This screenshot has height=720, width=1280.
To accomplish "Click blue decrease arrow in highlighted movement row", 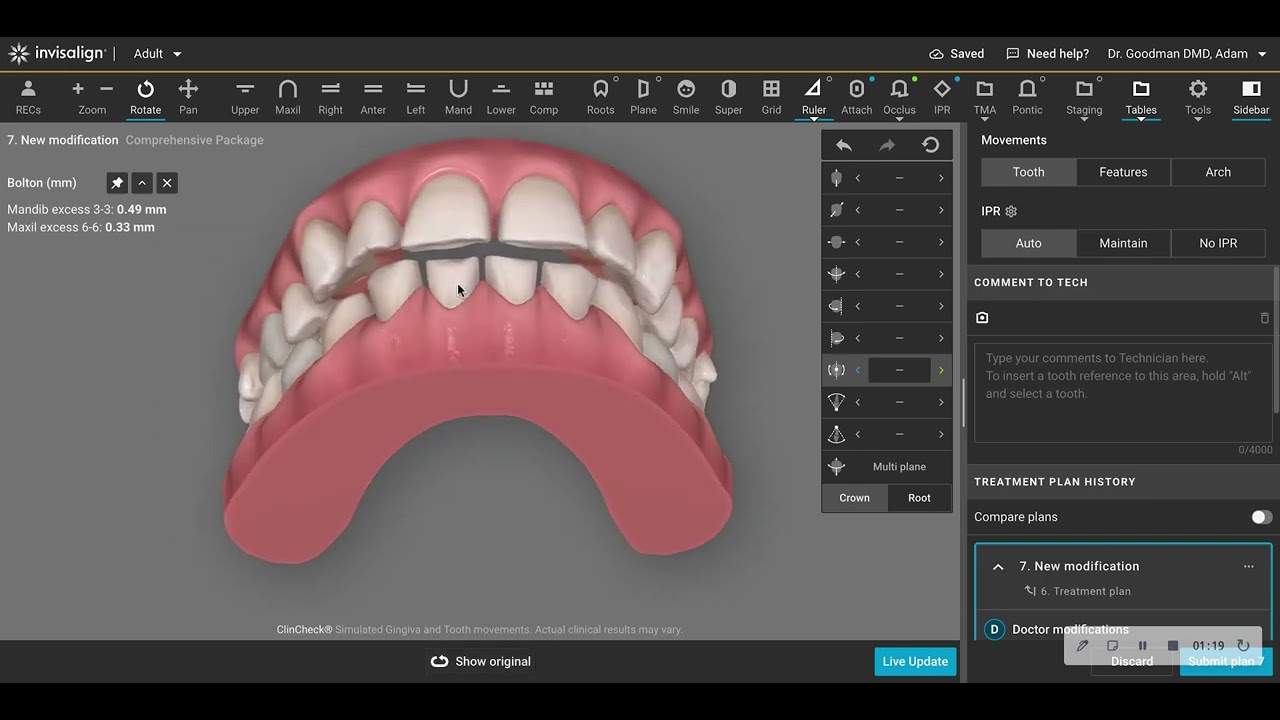I will pyautogui.click(x=857, y=370).
